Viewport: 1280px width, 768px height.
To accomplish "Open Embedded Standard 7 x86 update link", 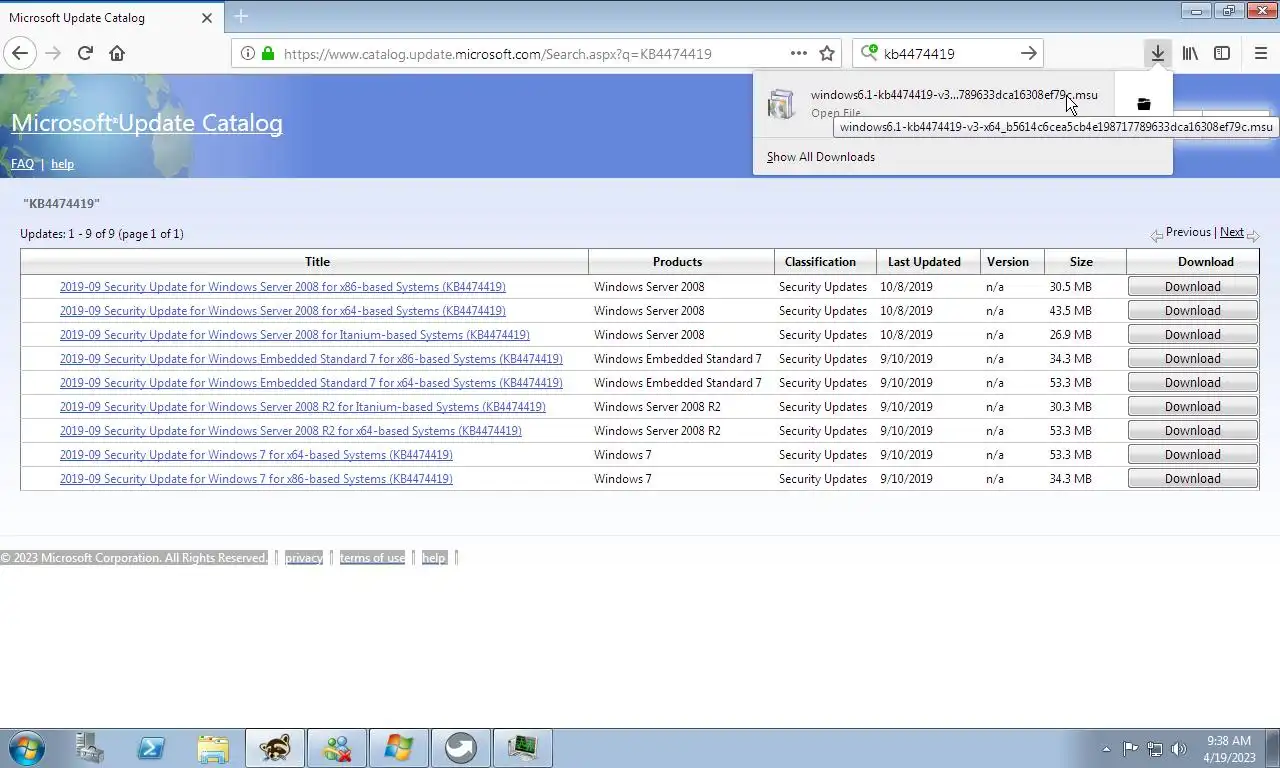I will (311, 359).
